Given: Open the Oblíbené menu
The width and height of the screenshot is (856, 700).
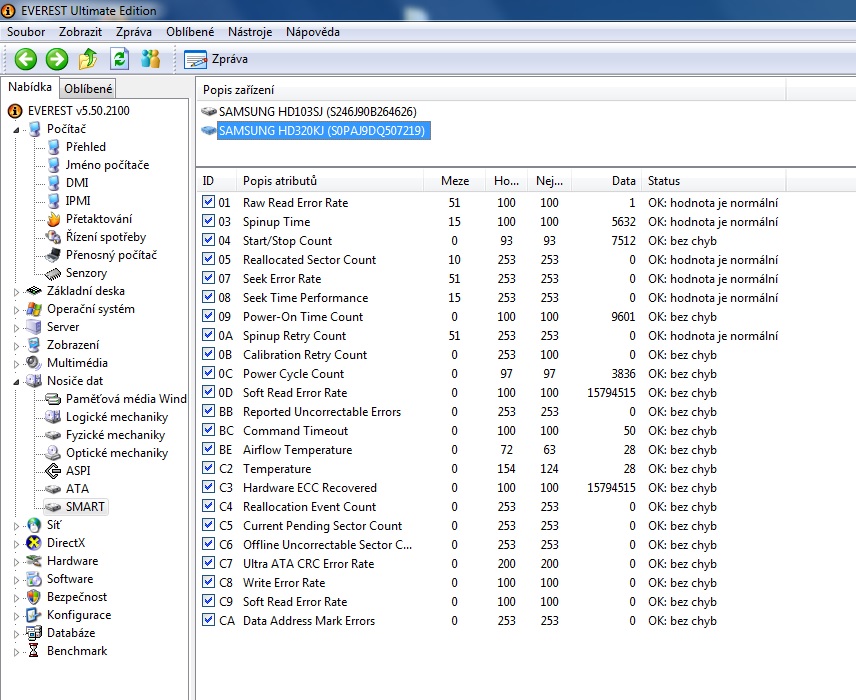Looking at the screenshot, I should pos(190,32).
